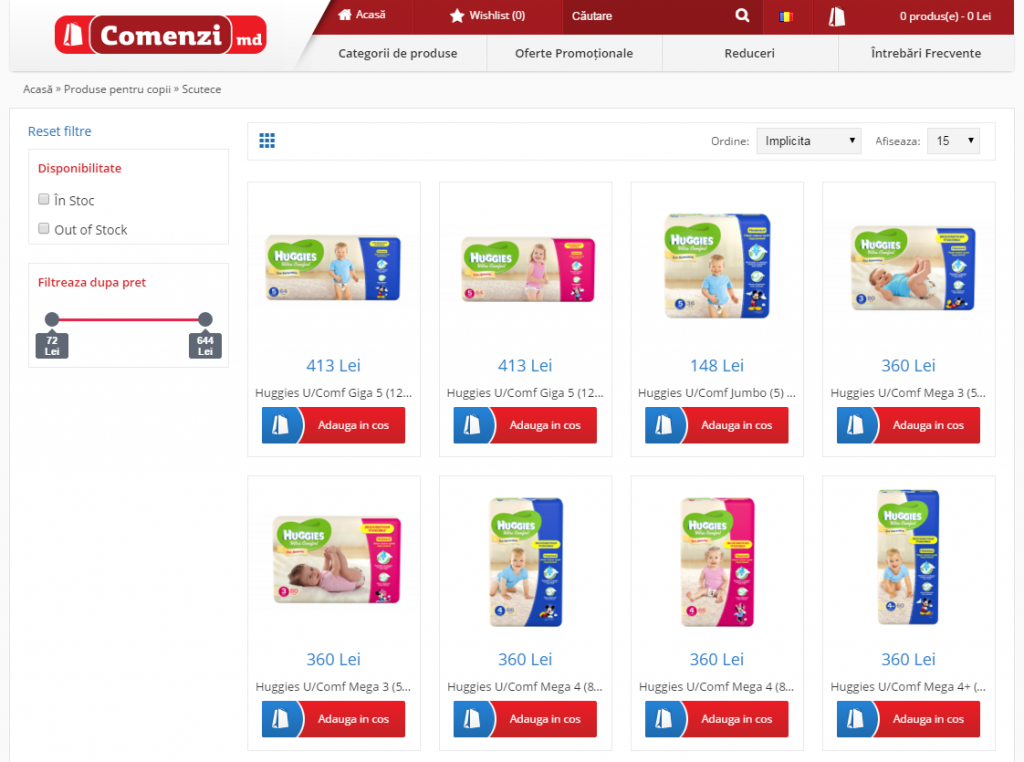Click Reset filtre link
Screen dimensions: 1024x762
click(59, 131)
